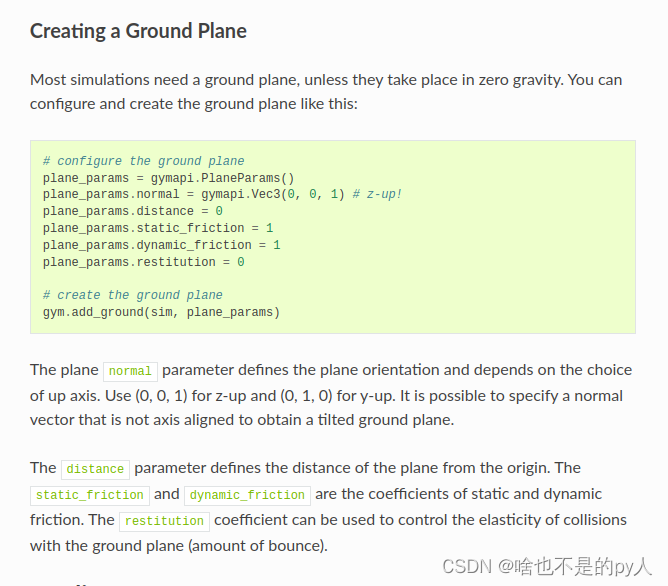Click the inline "static_friction" code label
The height and width of the screenshot is (586, 668).
(x=90, y=495)
